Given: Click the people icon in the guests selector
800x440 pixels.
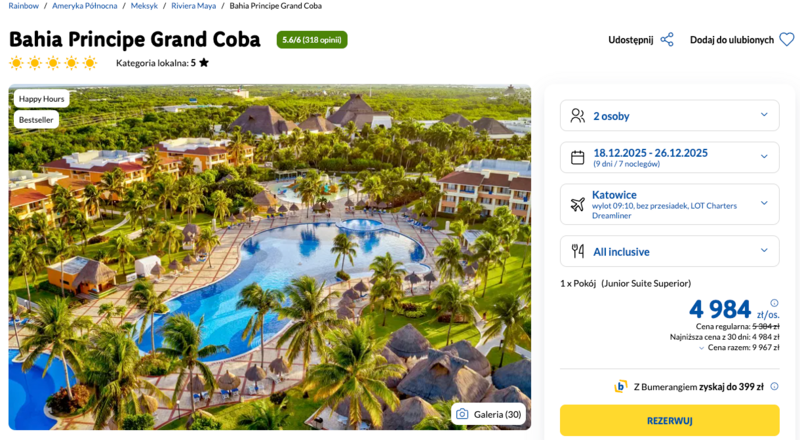Looking at the screenshot, I should pyautogui.click(x=577, y=115).
